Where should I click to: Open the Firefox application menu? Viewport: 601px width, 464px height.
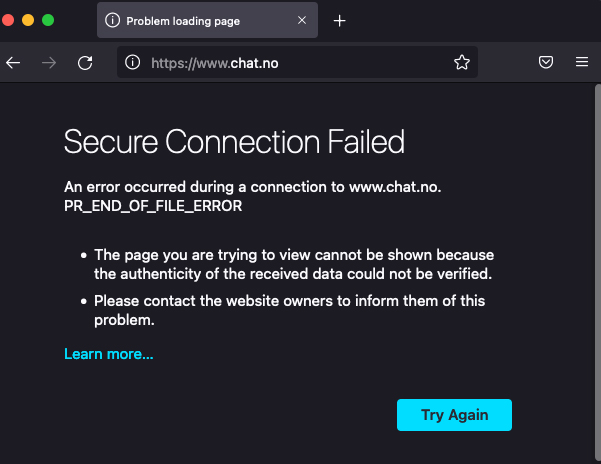click(x=581, y=62)
